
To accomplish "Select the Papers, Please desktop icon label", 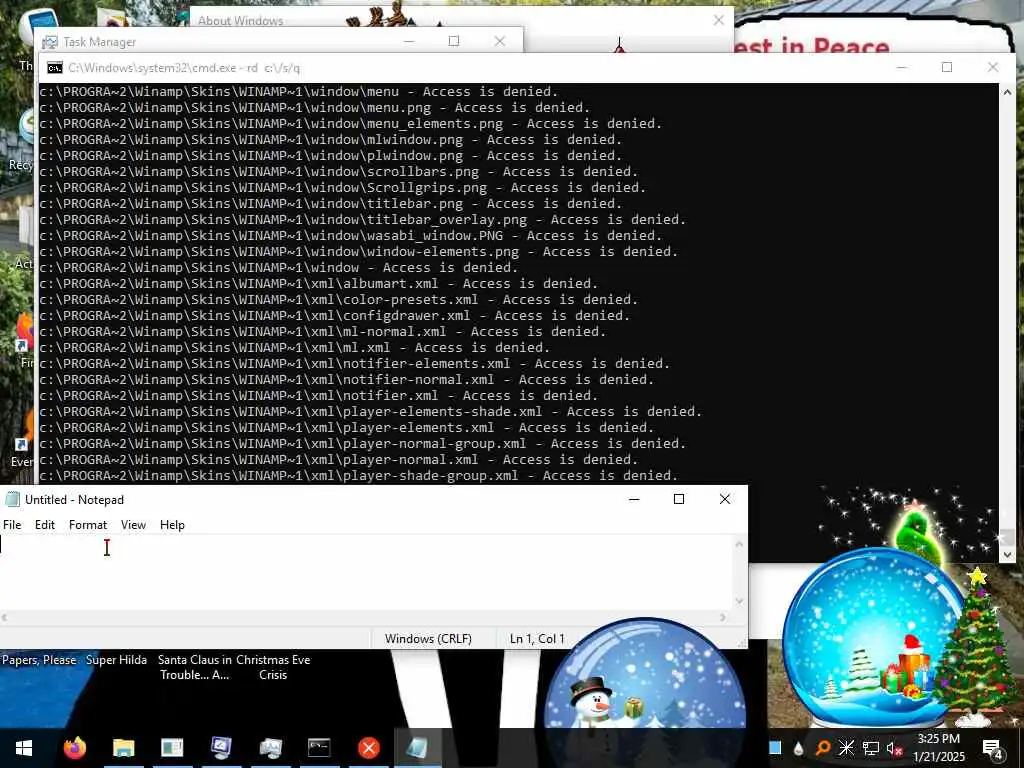I will click(x=39, y=660).
